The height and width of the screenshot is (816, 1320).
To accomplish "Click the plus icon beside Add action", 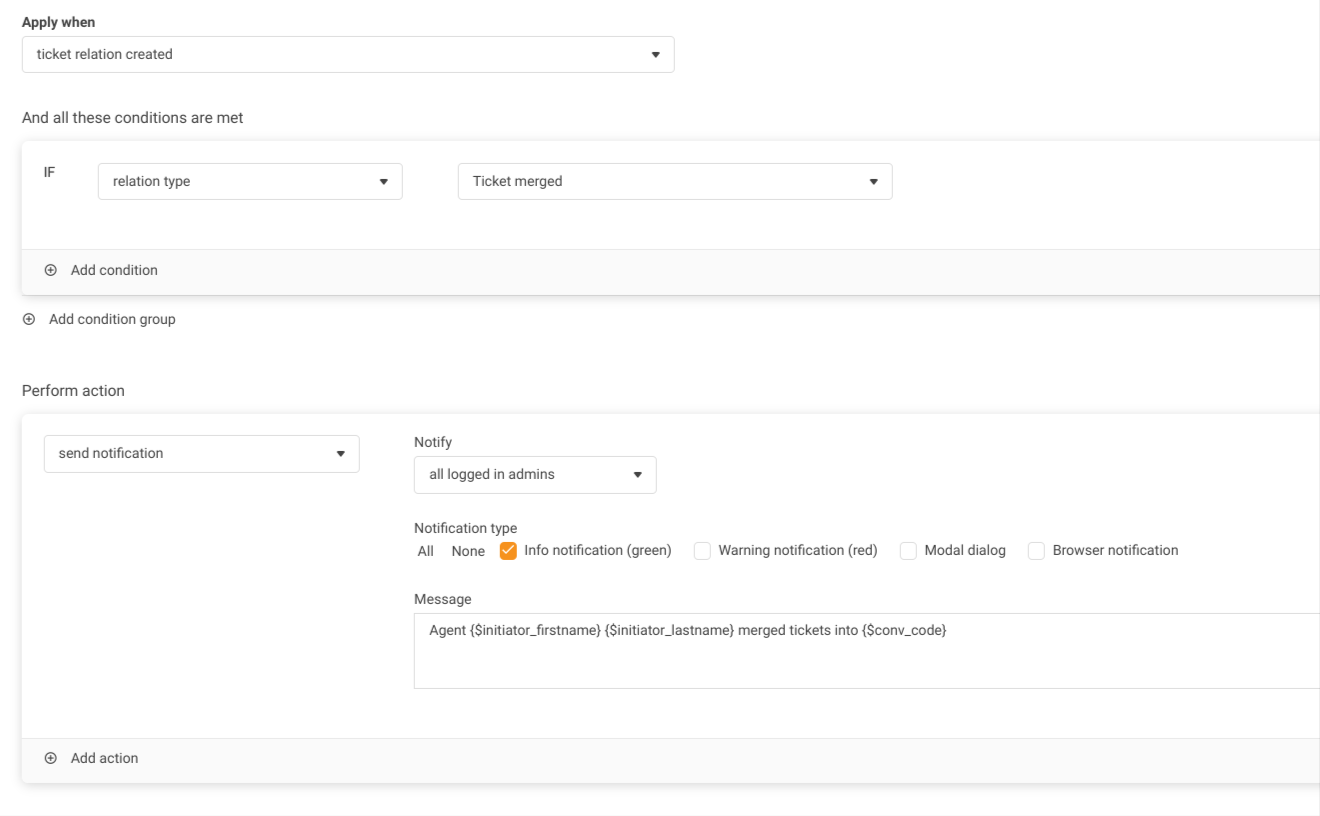I will point(51,758).
